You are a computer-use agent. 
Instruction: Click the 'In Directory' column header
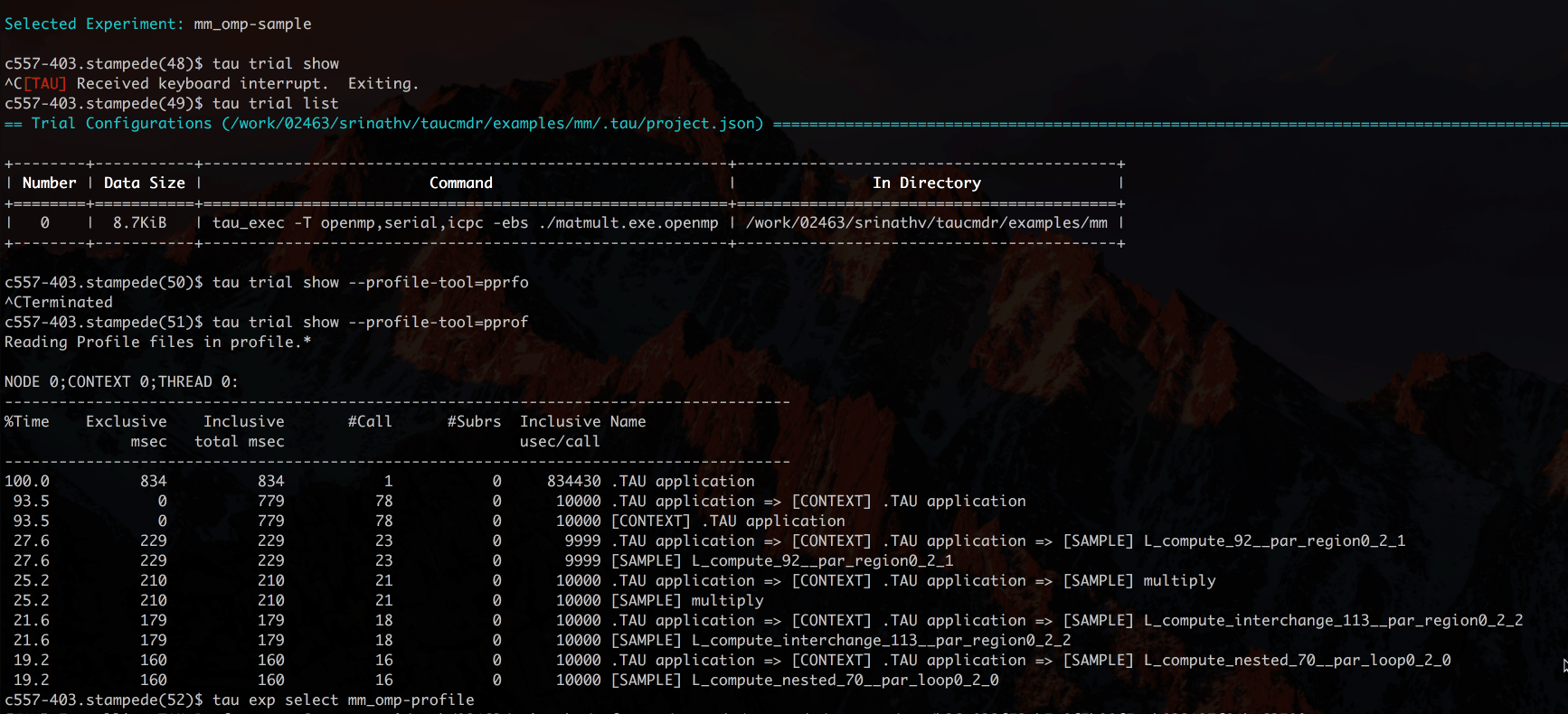click(x=927, y=183)
